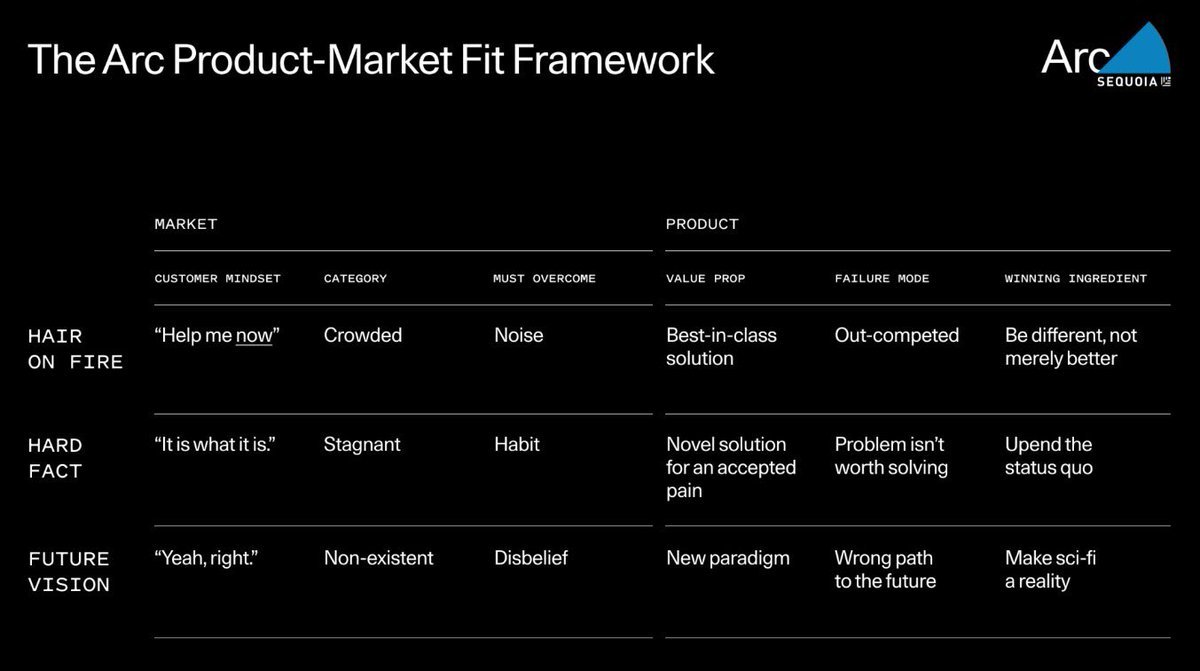Select the PRODUCT section header
The height and width of the screenshot is (671, 1200).
(702, 224)
